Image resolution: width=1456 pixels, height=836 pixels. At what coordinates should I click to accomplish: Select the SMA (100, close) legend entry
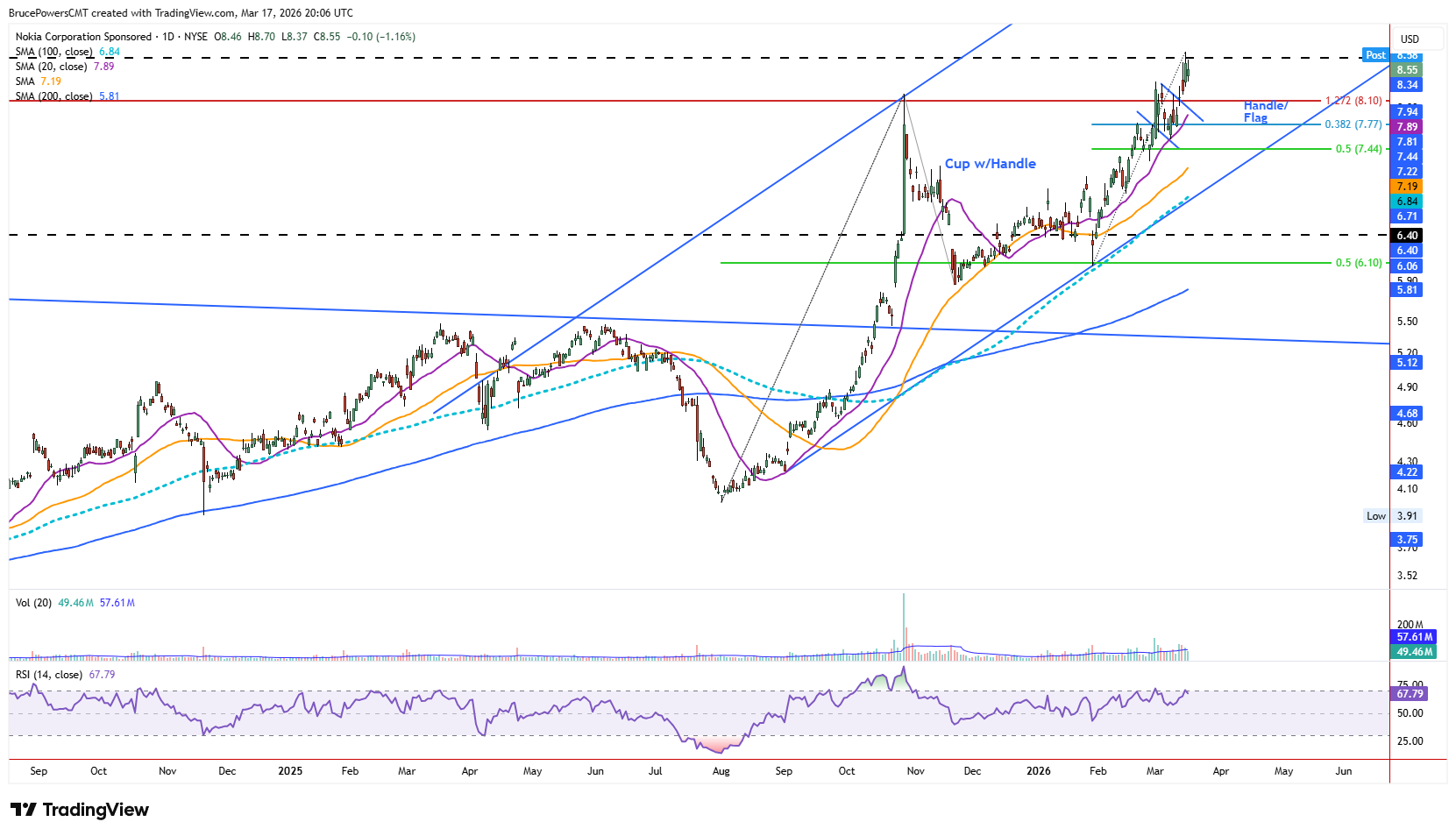67,52
